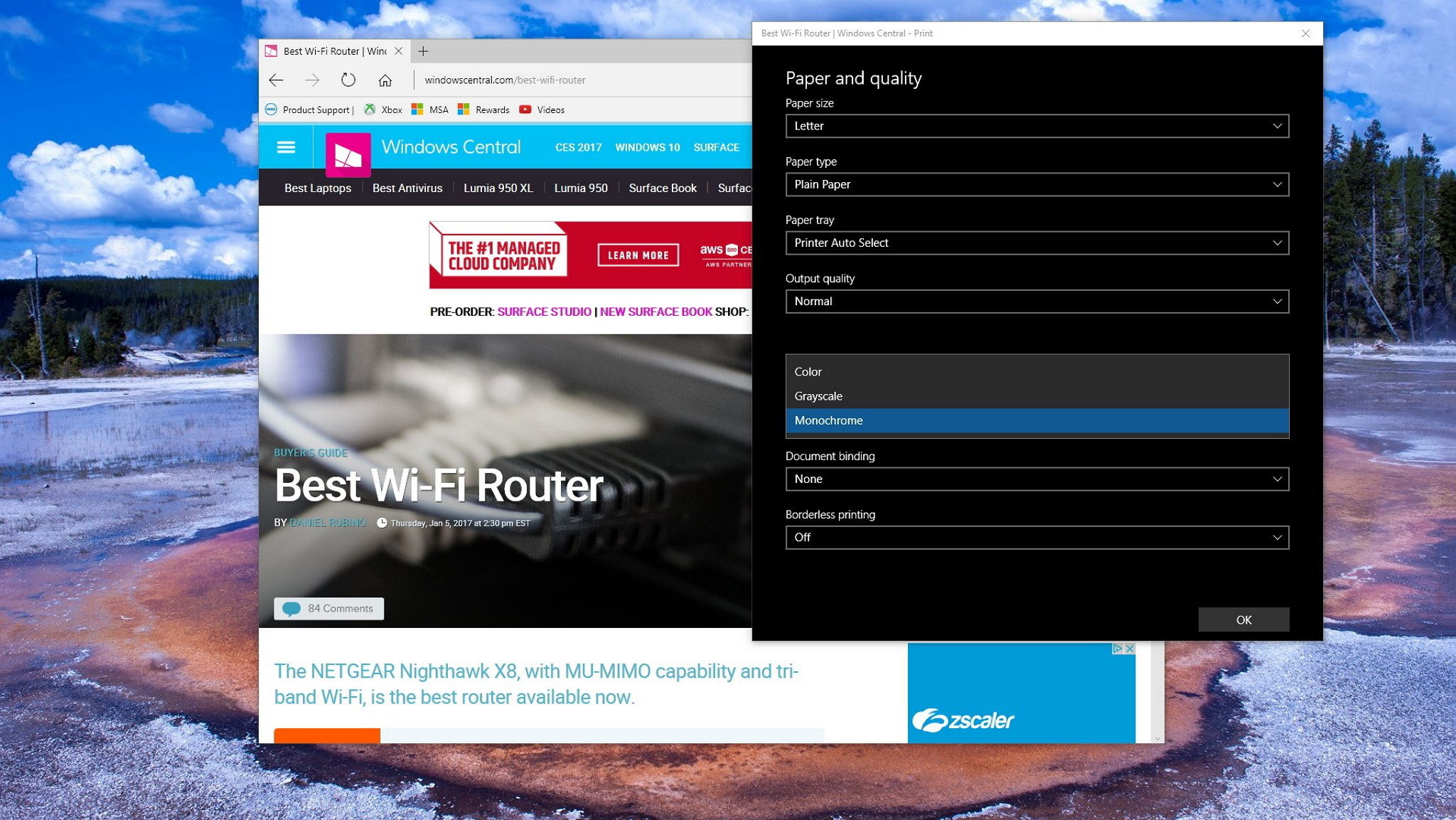1456x820 pixels.
Task: Click the OK button to confirm print settings
Action: (1243, 619)
